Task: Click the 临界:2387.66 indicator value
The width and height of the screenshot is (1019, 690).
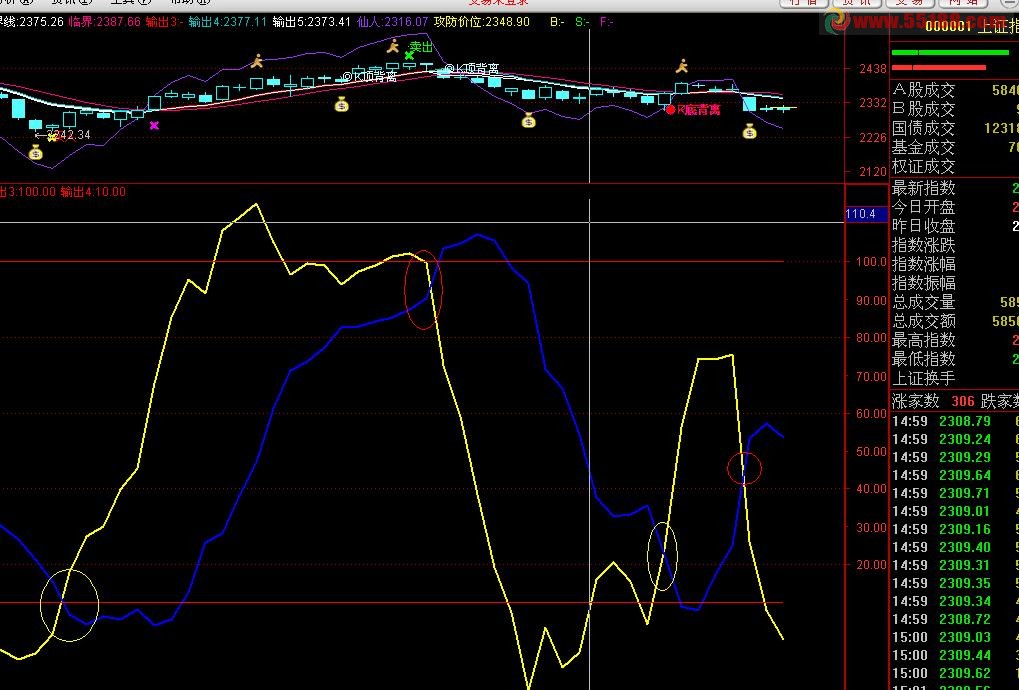Action: pos(105,22)
